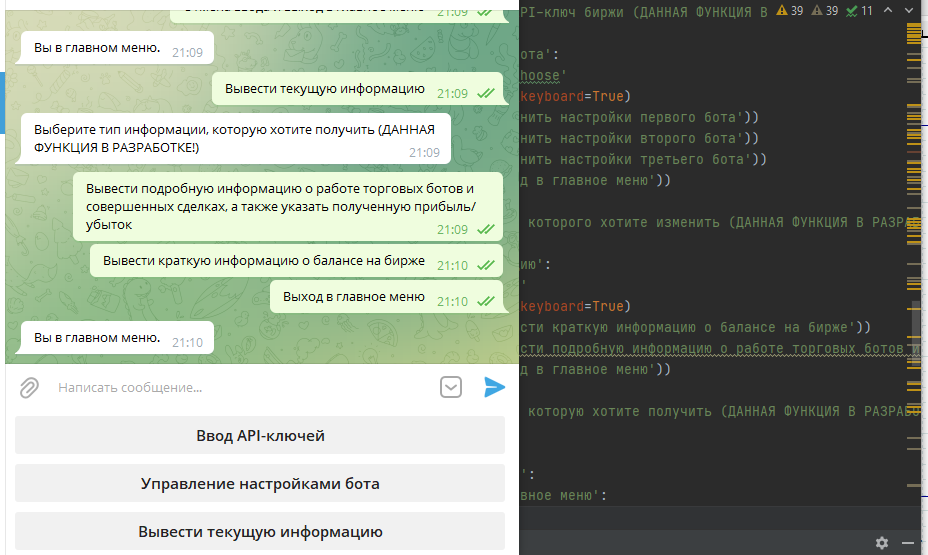Focus the 'Написать сообщение...' input field
This screenshot has width=928, height=555.
coord(240,387)
